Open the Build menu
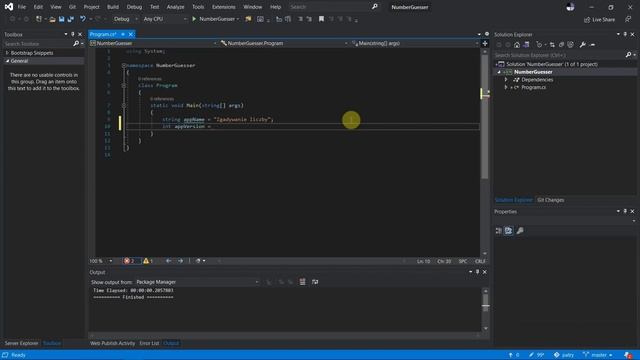 (113, 7)
